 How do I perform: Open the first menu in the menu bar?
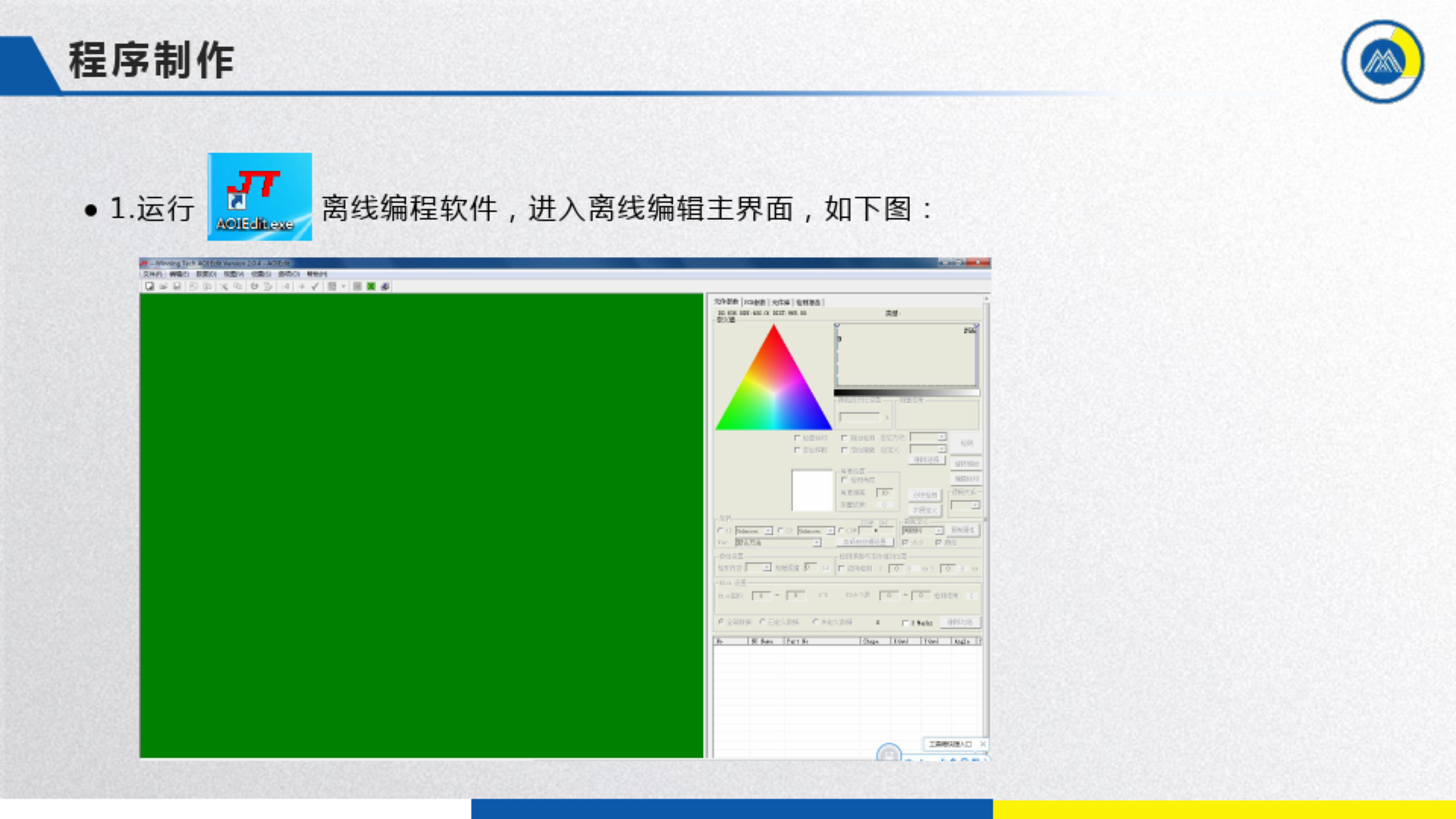pyautogui.click(x=152, y=274)
